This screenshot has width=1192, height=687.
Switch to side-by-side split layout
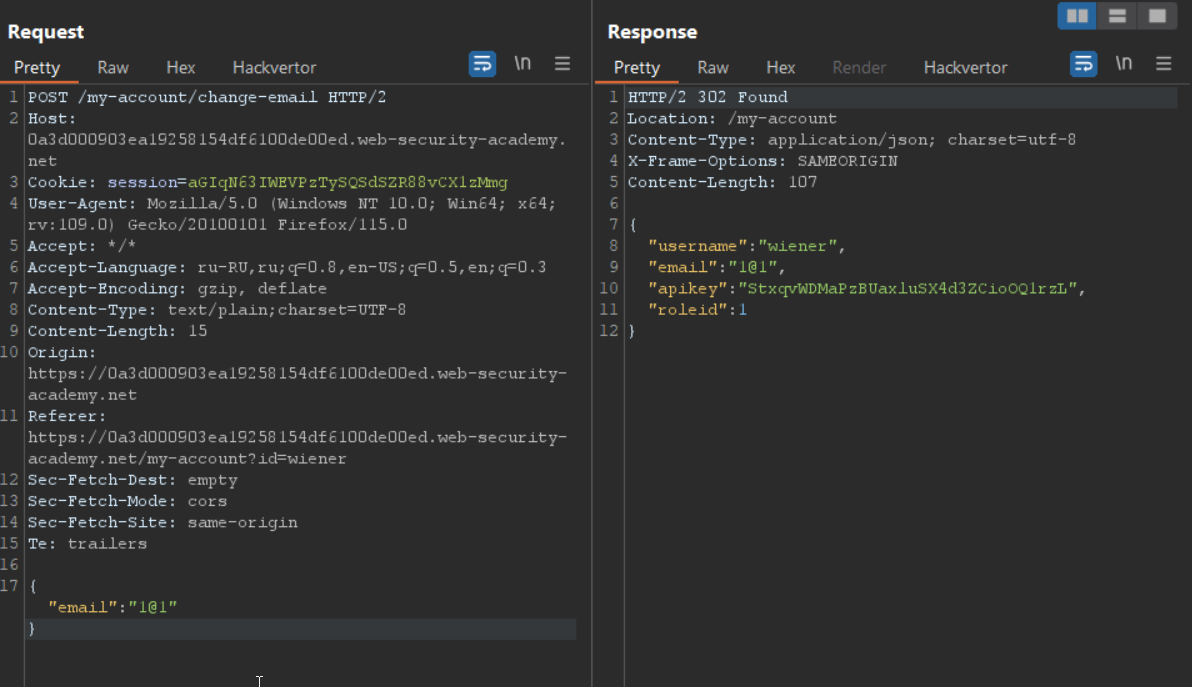[x=1077, y=16]
